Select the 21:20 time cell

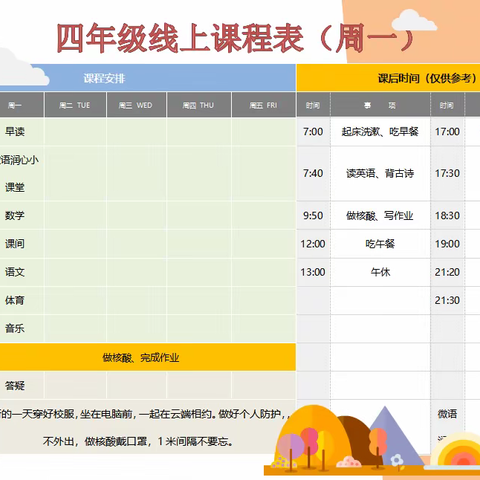[x=447, y=272]
